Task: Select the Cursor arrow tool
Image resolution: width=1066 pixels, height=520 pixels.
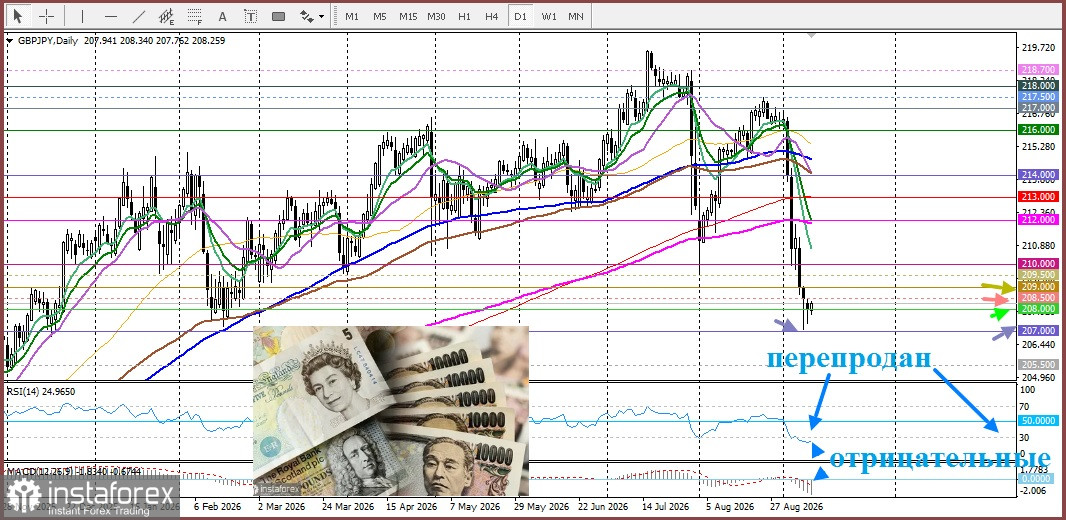Action: coord(17,16)
